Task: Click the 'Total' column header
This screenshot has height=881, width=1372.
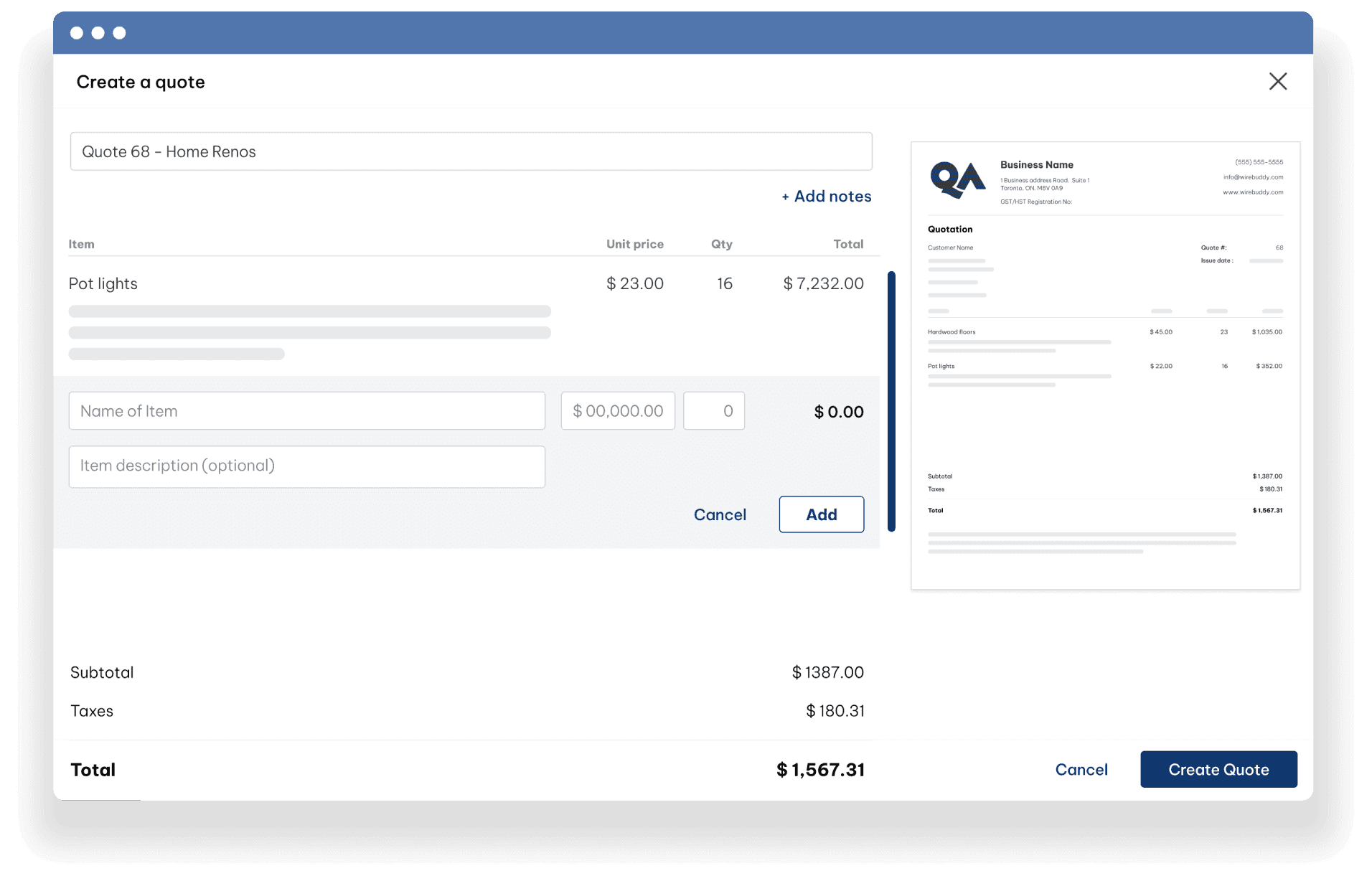Action: click(x=848, y=245)
